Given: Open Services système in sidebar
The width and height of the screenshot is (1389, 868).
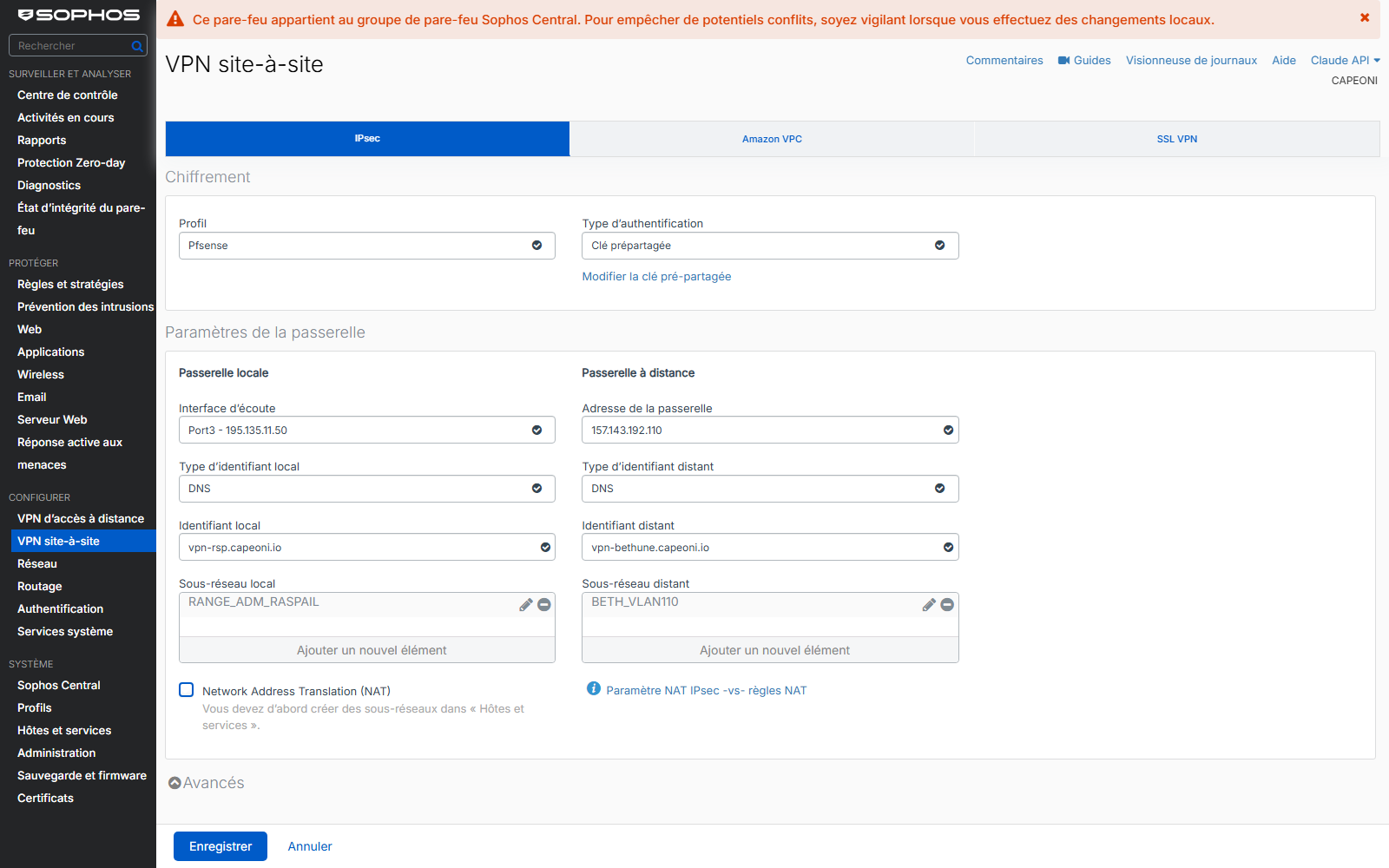Looking at the screenshot, I should [65, 632].
